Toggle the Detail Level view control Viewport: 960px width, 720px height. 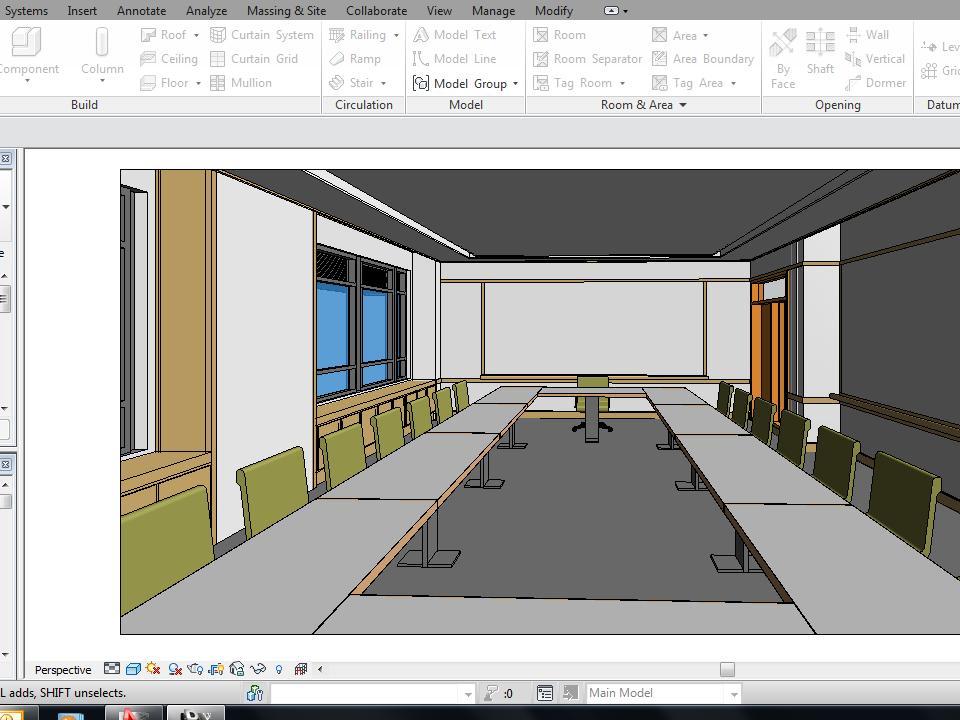(112, 669)
